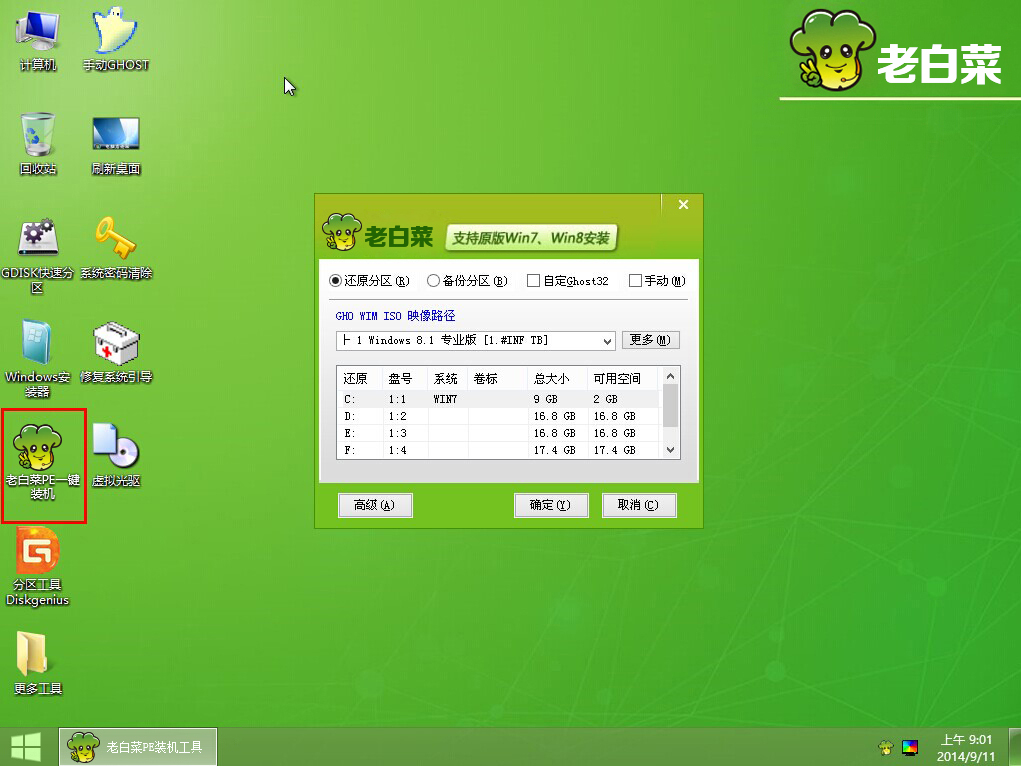Enable the 手动(M) checkbox
The image size is (1021, 766).
pos(636,281)
